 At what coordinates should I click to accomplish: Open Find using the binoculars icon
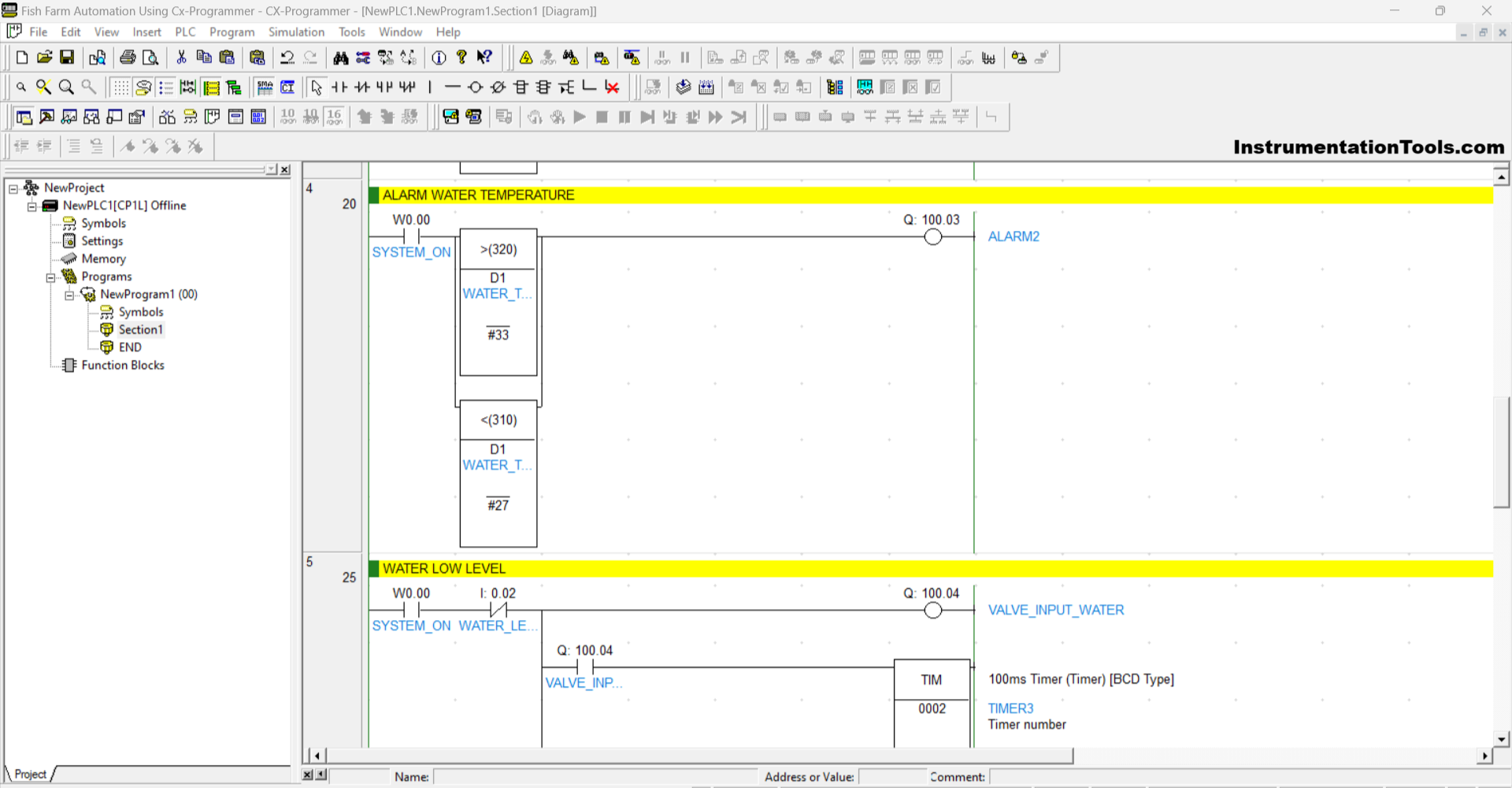click(340, 58)
